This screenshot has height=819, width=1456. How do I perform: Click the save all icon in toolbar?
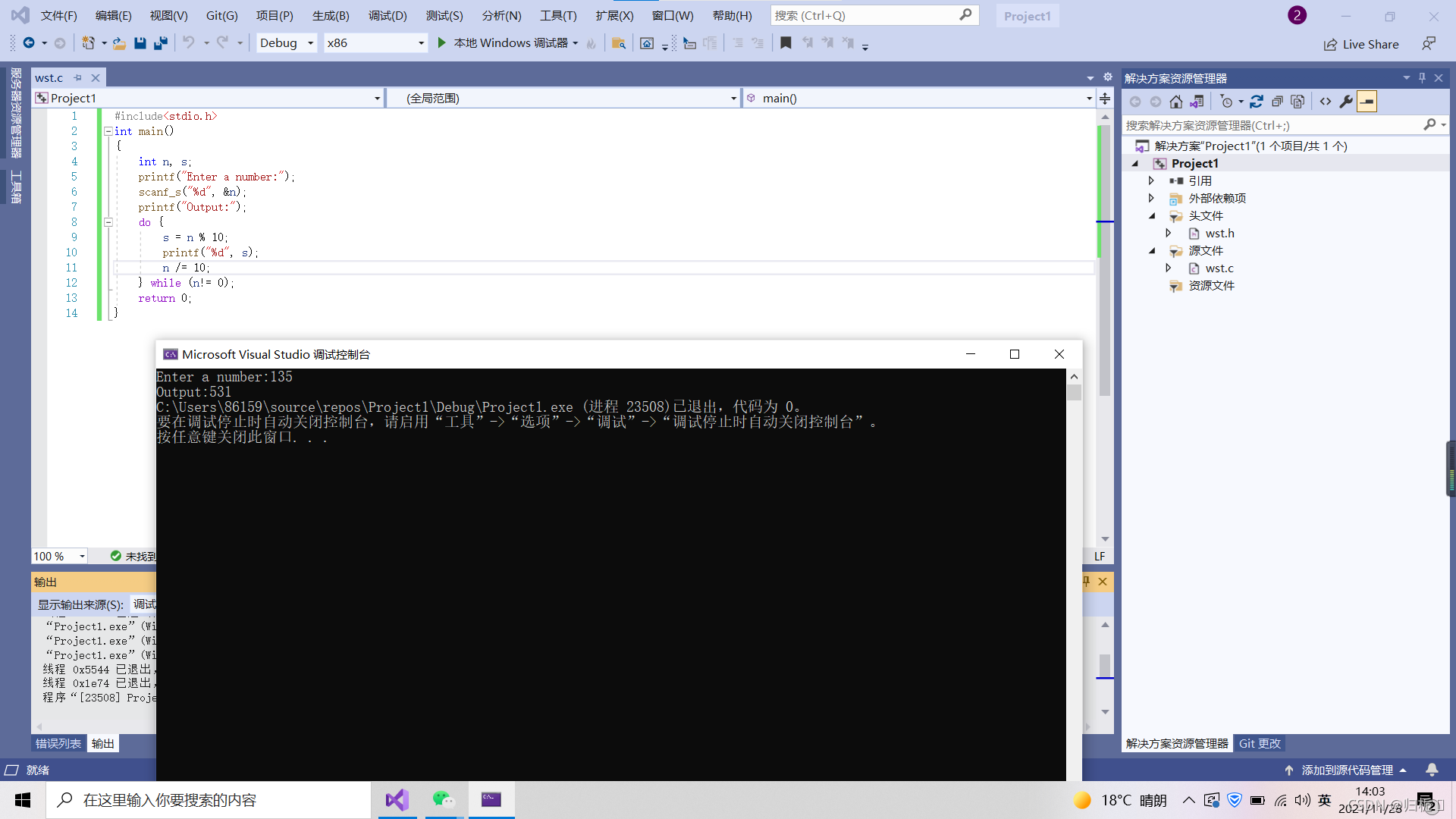161,43
